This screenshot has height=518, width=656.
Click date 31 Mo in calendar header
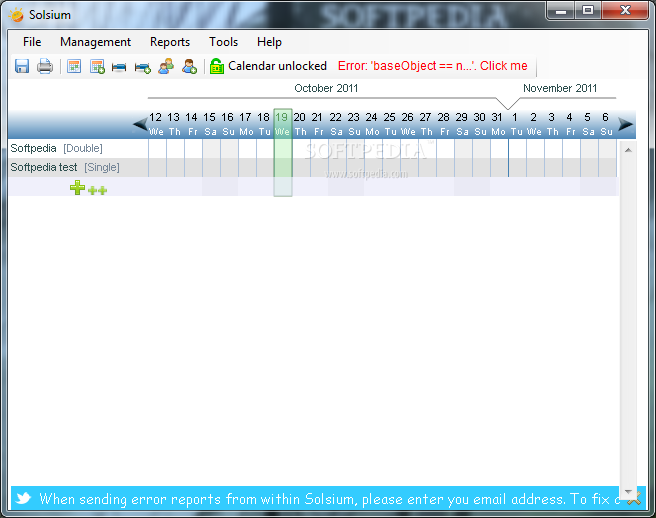(497, 124)
